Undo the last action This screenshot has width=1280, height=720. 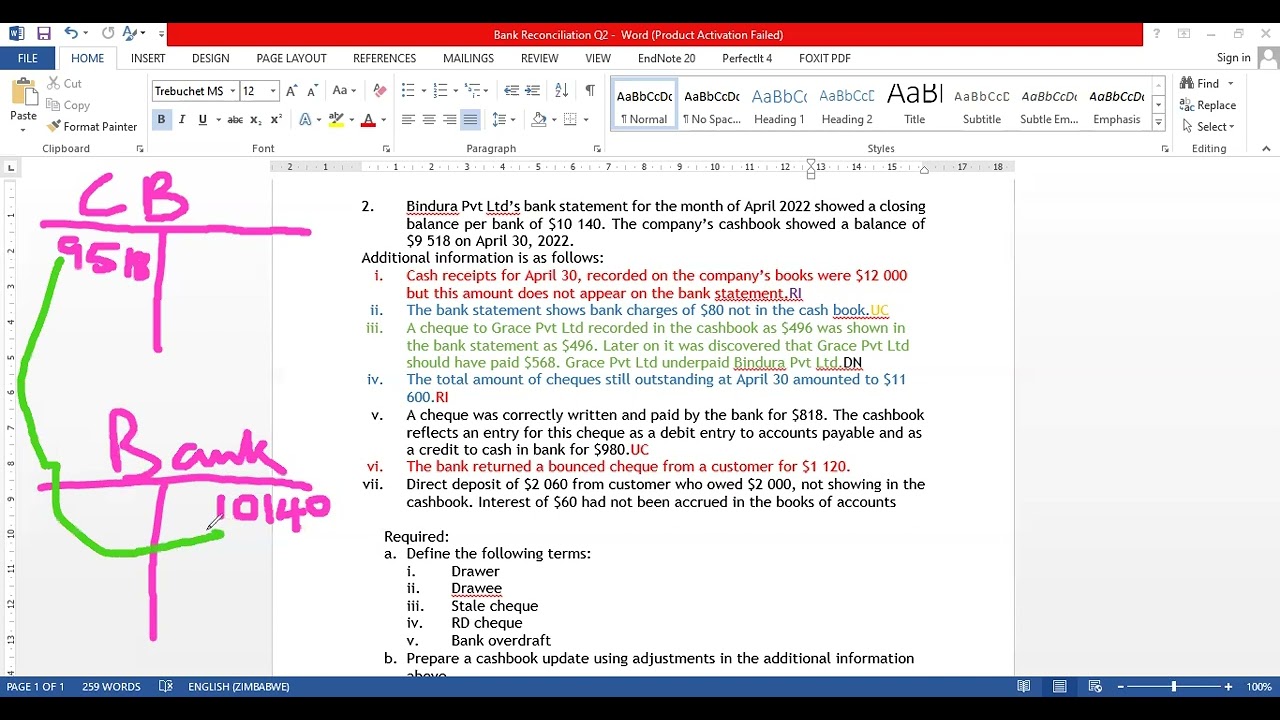click(x=71, y=33)
